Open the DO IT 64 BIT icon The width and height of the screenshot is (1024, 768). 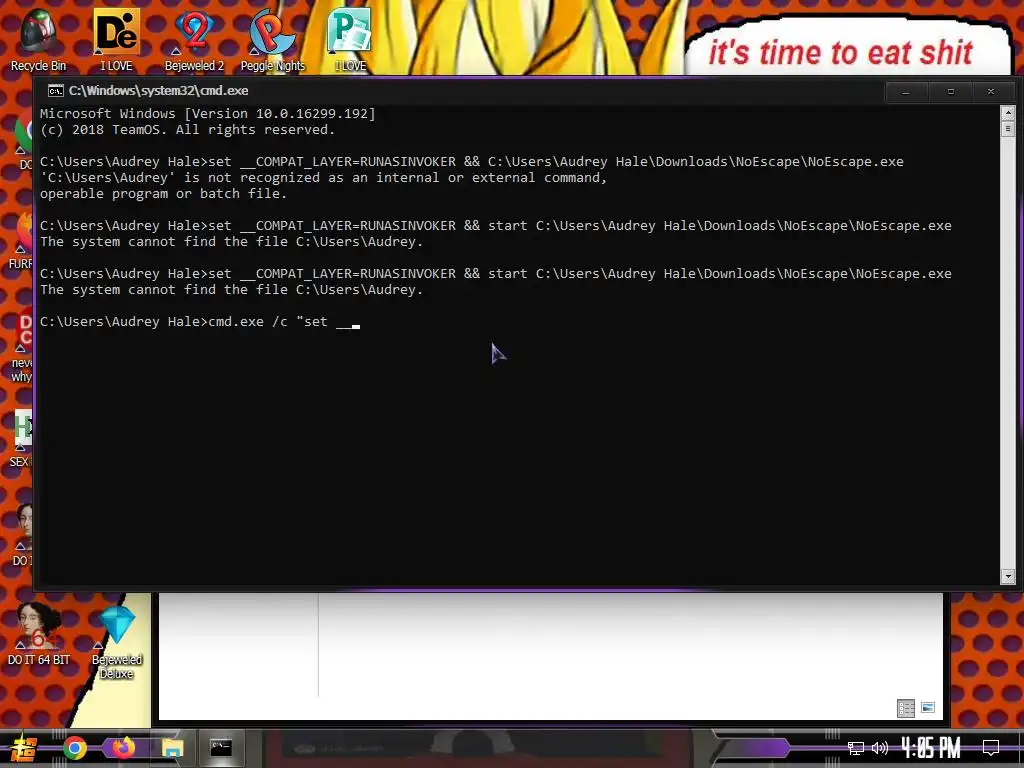tap(38, 633)
